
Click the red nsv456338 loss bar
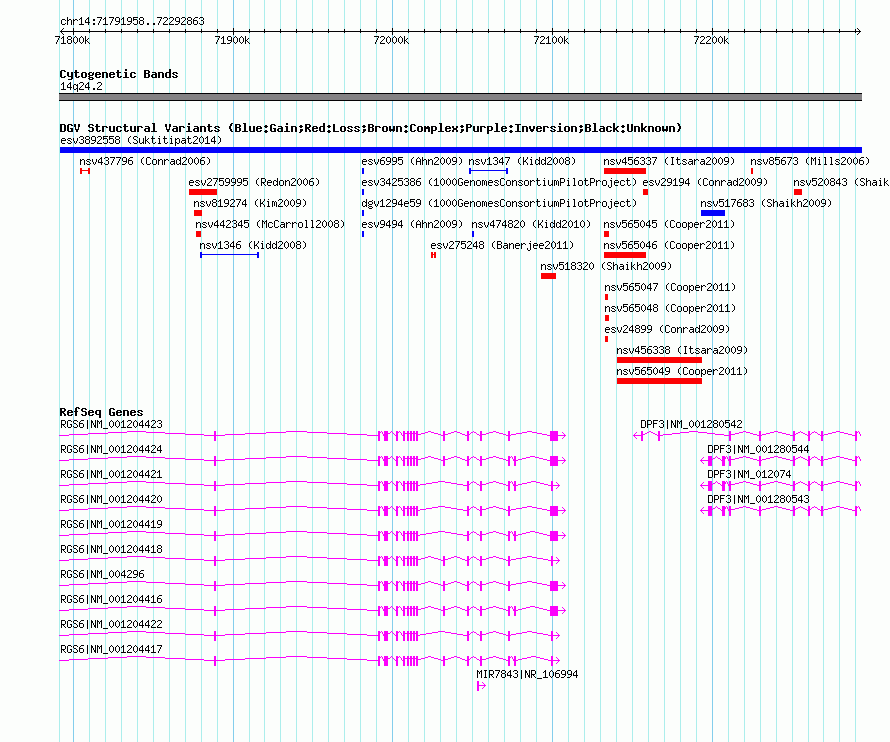coord(660,360)
